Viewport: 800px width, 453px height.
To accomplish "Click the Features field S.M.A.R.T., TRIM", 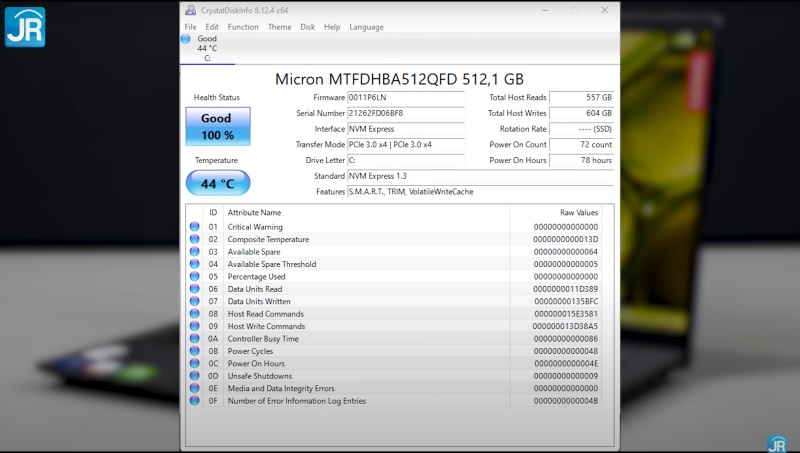I will click(480, 192).
